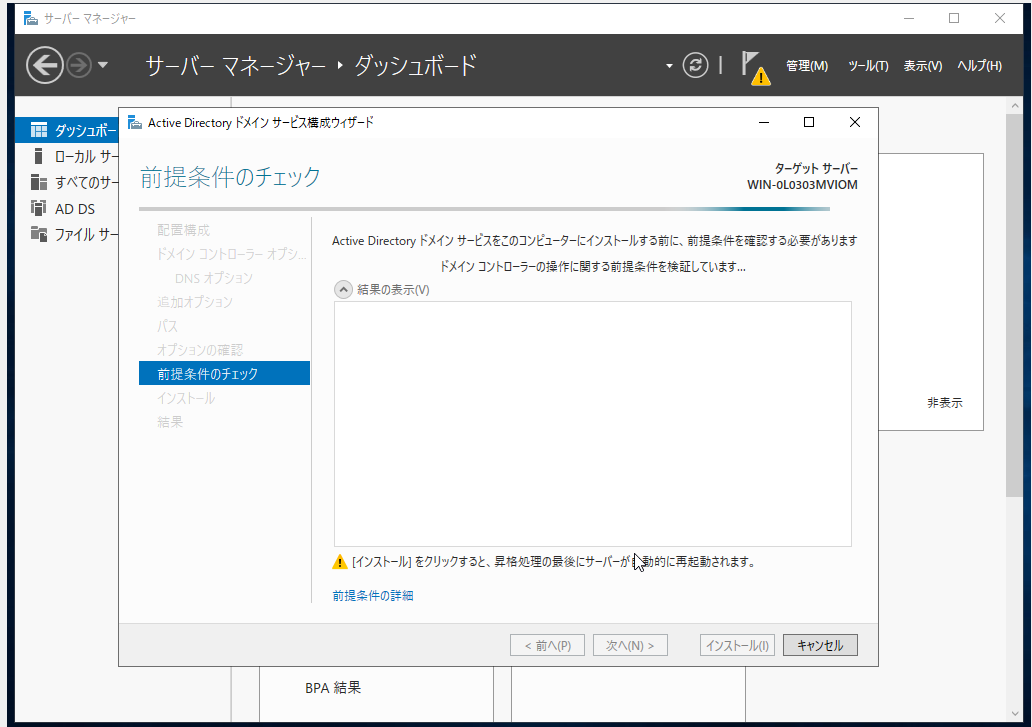
Task: Click the キャンセル button in the wizard
Action: [x=820, y=645]
